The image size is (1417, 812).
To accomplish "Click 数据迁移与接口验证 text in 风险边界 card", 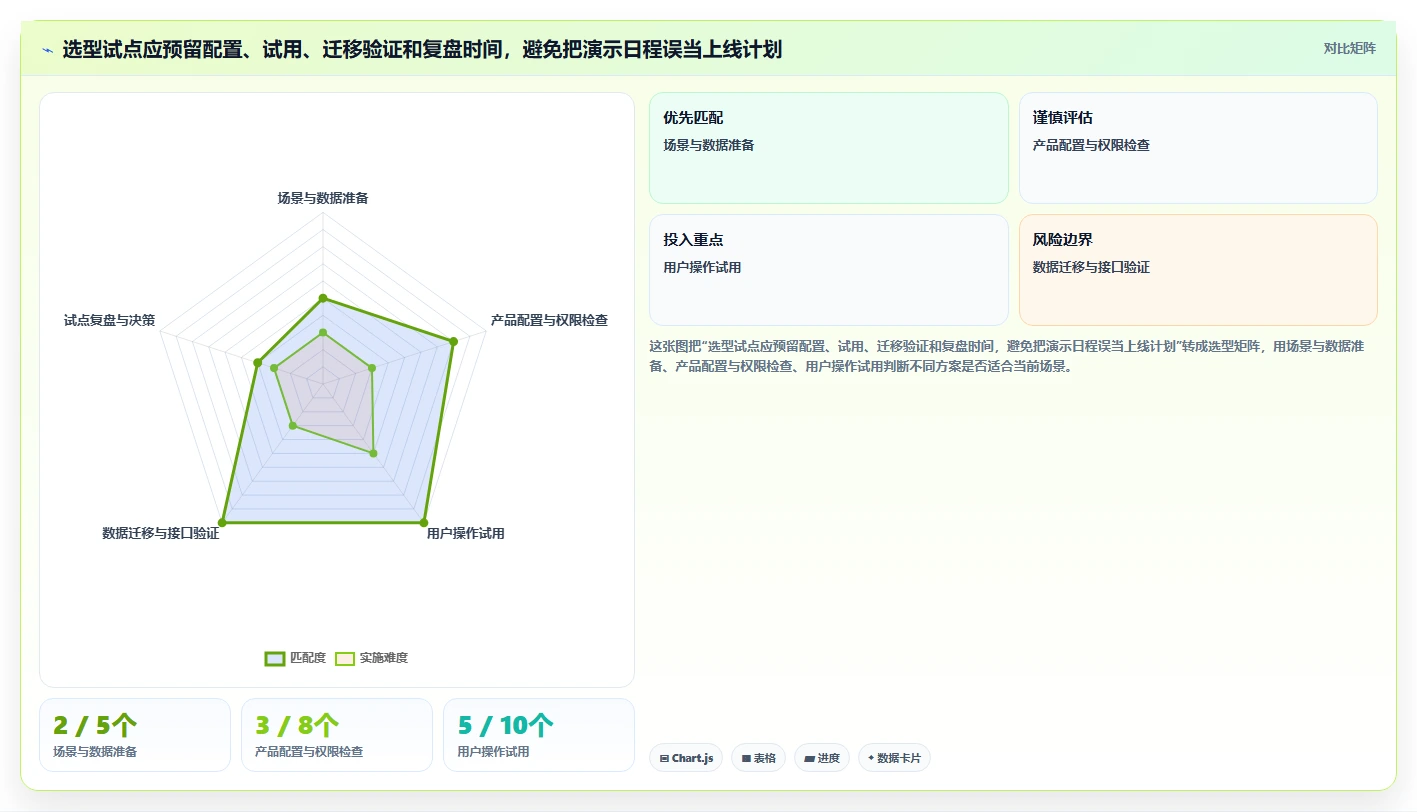I will click(1091, 267).
